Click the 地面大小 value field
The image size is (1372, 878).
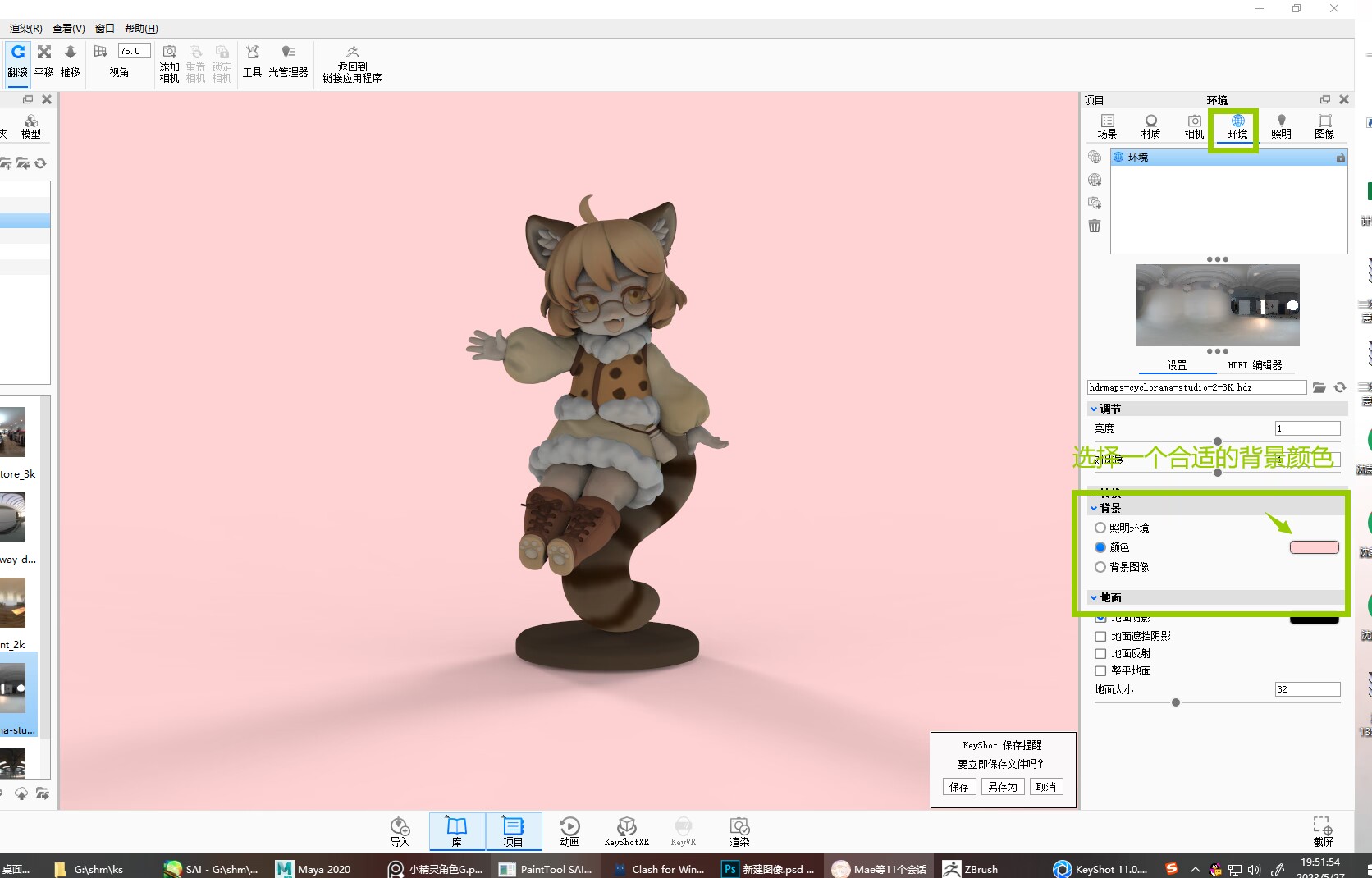point(1308,689)
